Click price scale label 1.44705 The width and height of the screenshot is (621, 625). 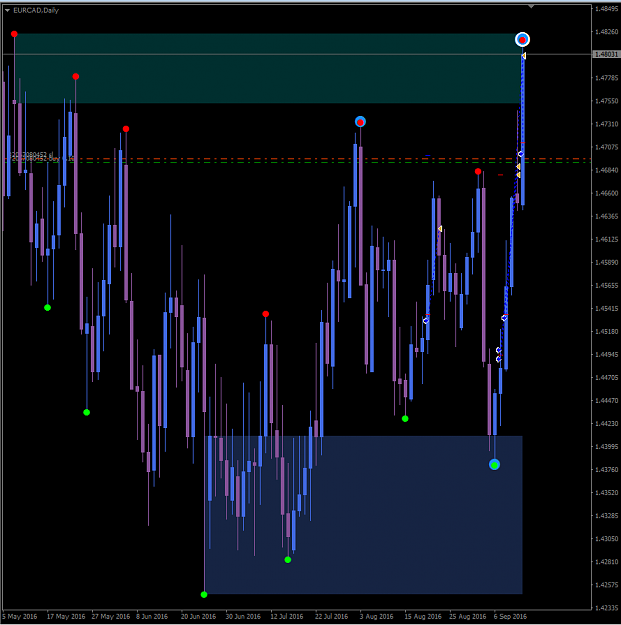pos(606,377)
